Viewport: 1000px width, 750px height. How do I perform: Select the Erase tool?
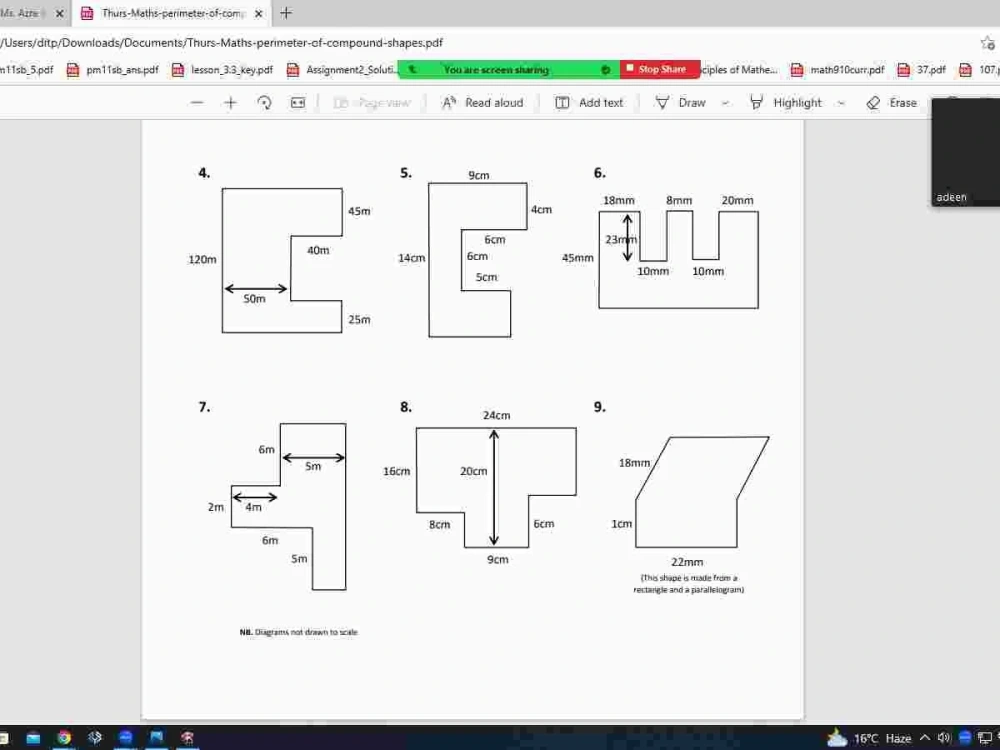892,103
